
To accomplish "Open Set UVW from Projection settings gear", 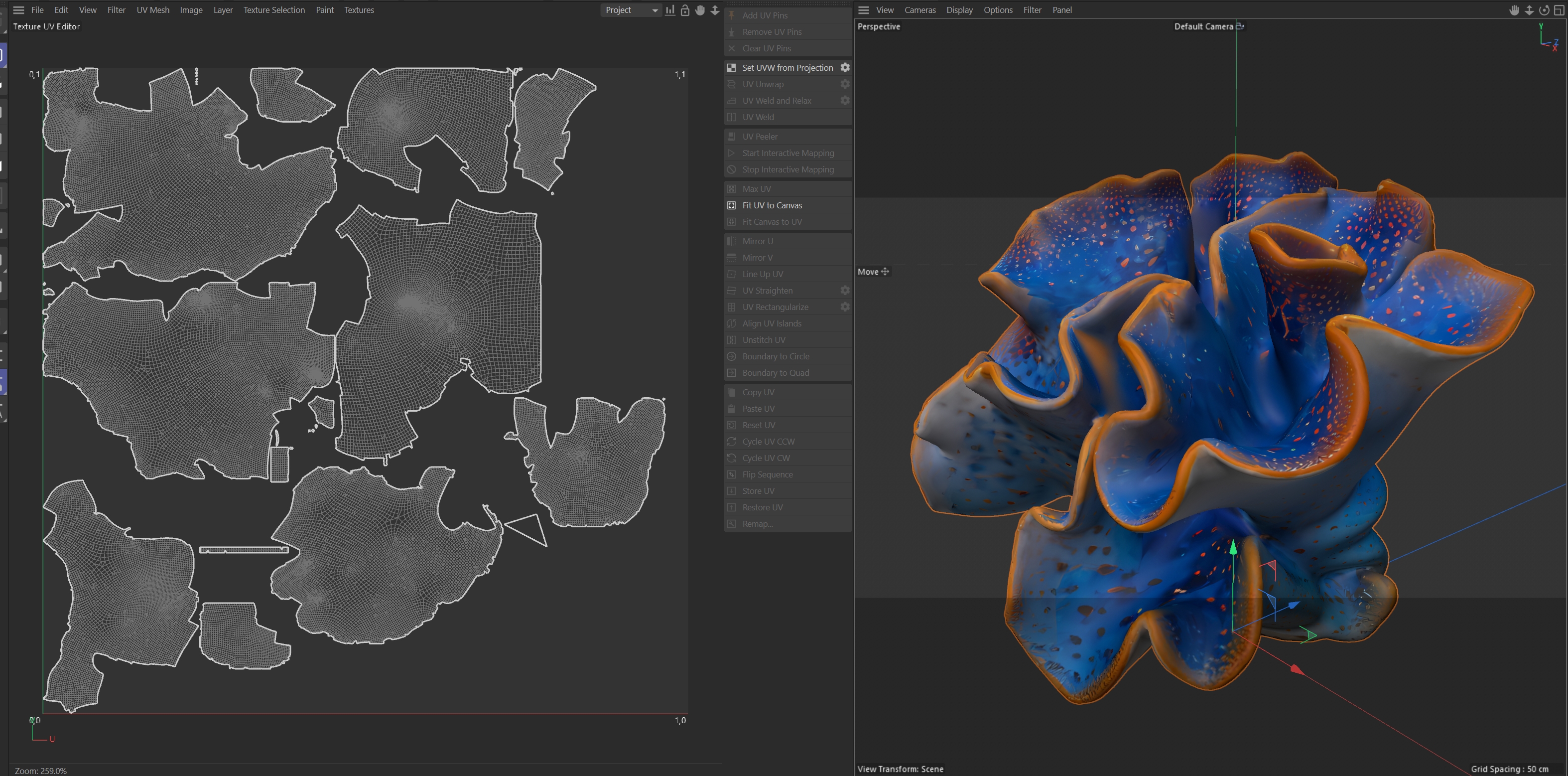I will [845, 68].
